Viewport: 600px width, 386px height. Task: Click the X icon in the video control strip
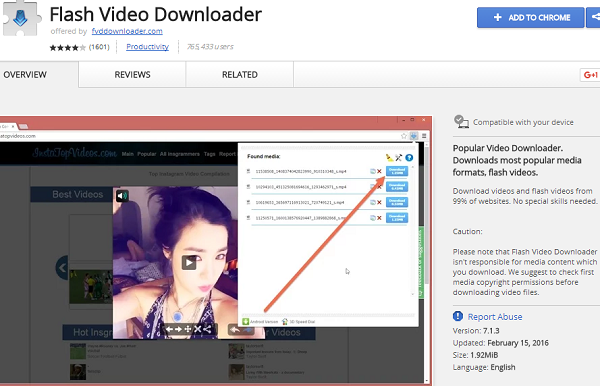197,329
